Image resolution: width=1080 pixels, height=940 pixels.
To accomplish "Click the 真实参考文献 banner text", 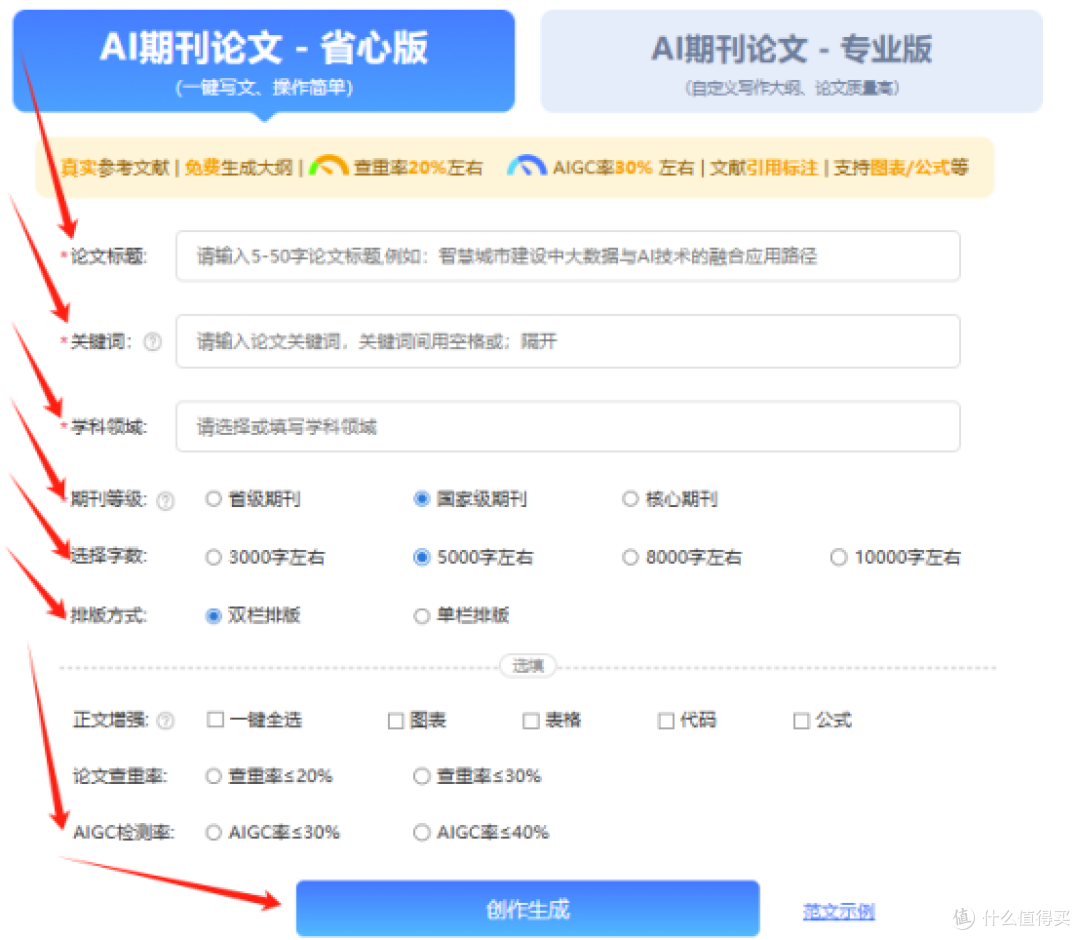I will click(115, 167).
